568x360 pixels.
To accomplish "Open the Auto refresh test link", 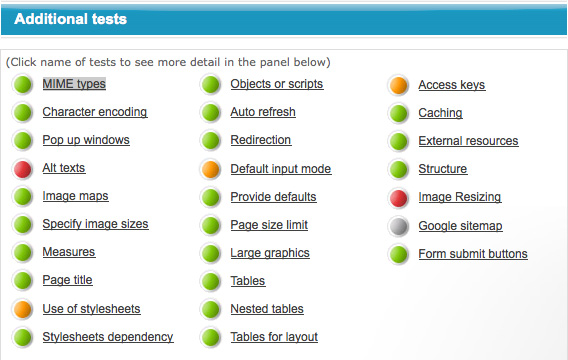I will tap(263, 112).
